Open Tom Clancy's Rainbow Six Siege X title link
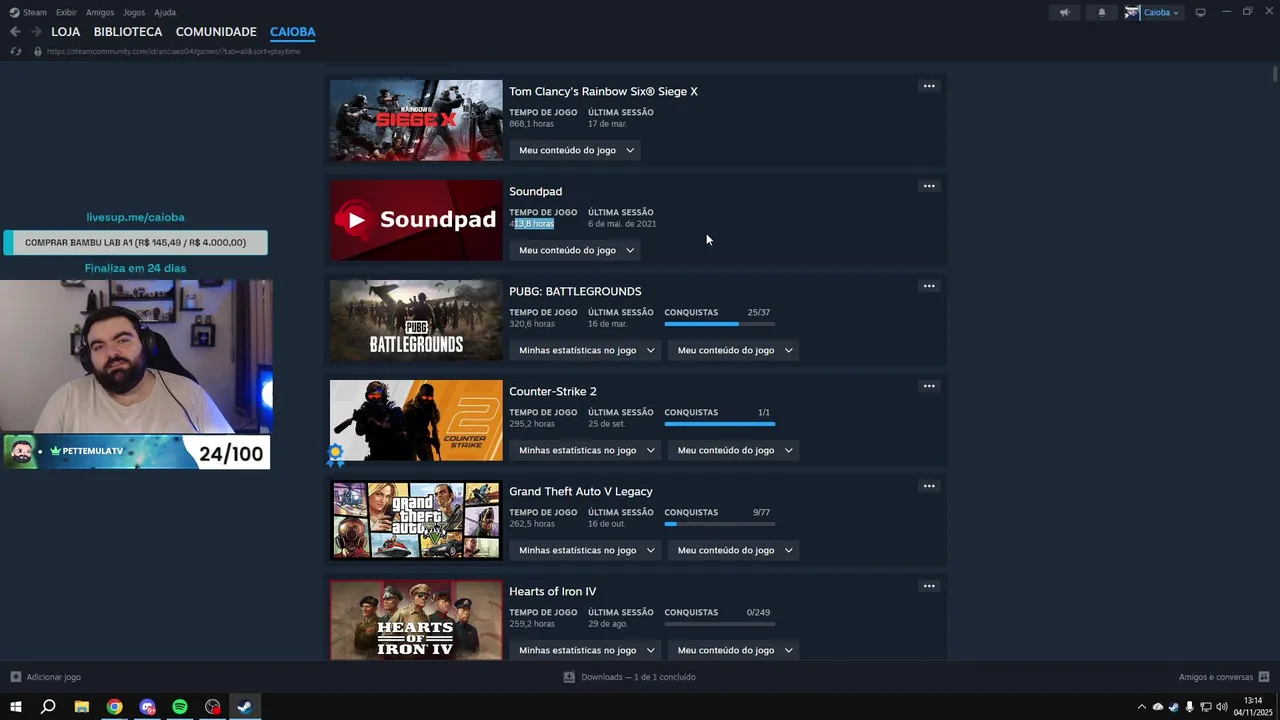1280x720 pixels. pos(603,91)
